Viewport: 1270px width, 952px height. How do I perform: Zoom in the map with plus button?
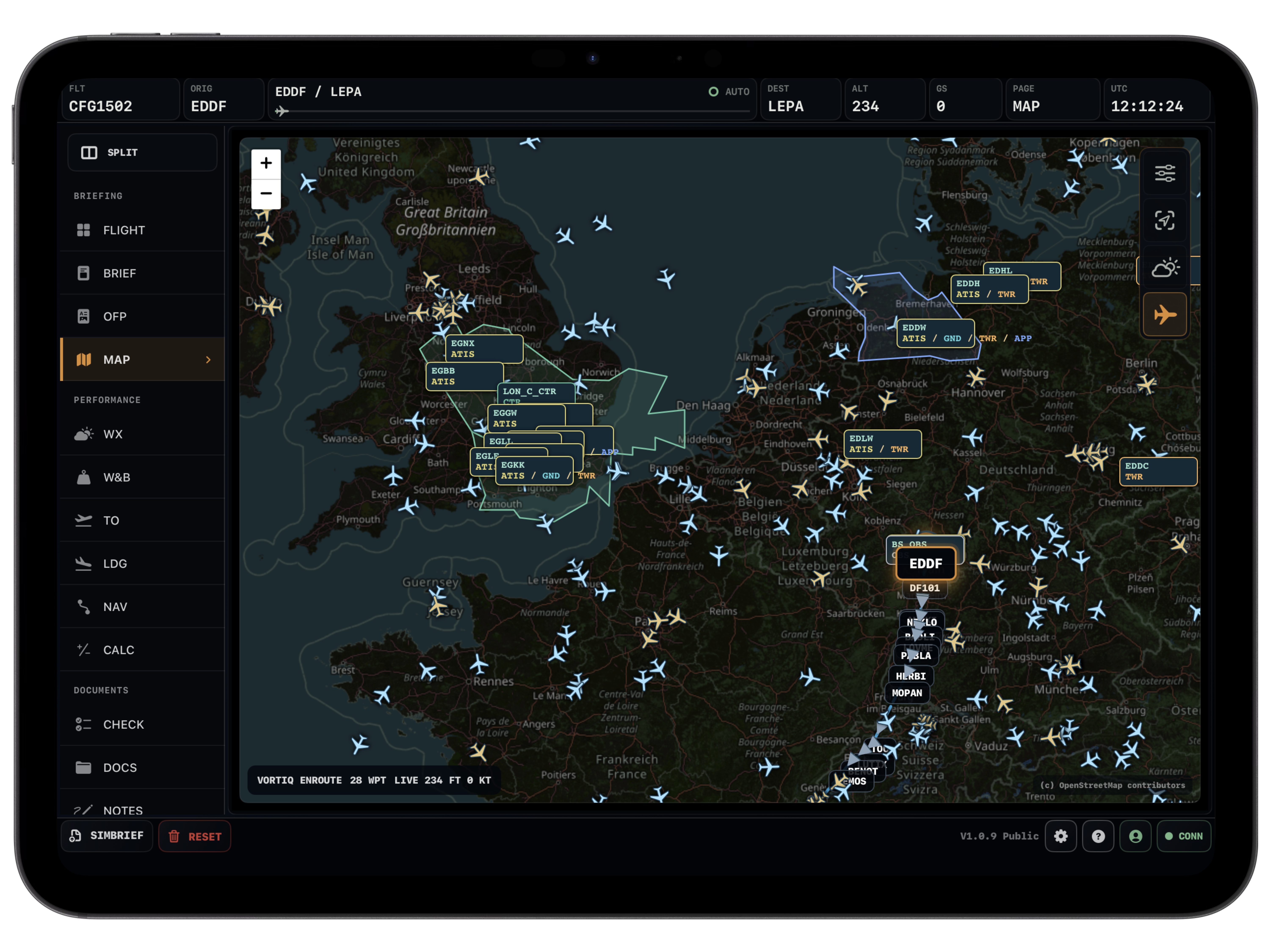click(266, 164)
